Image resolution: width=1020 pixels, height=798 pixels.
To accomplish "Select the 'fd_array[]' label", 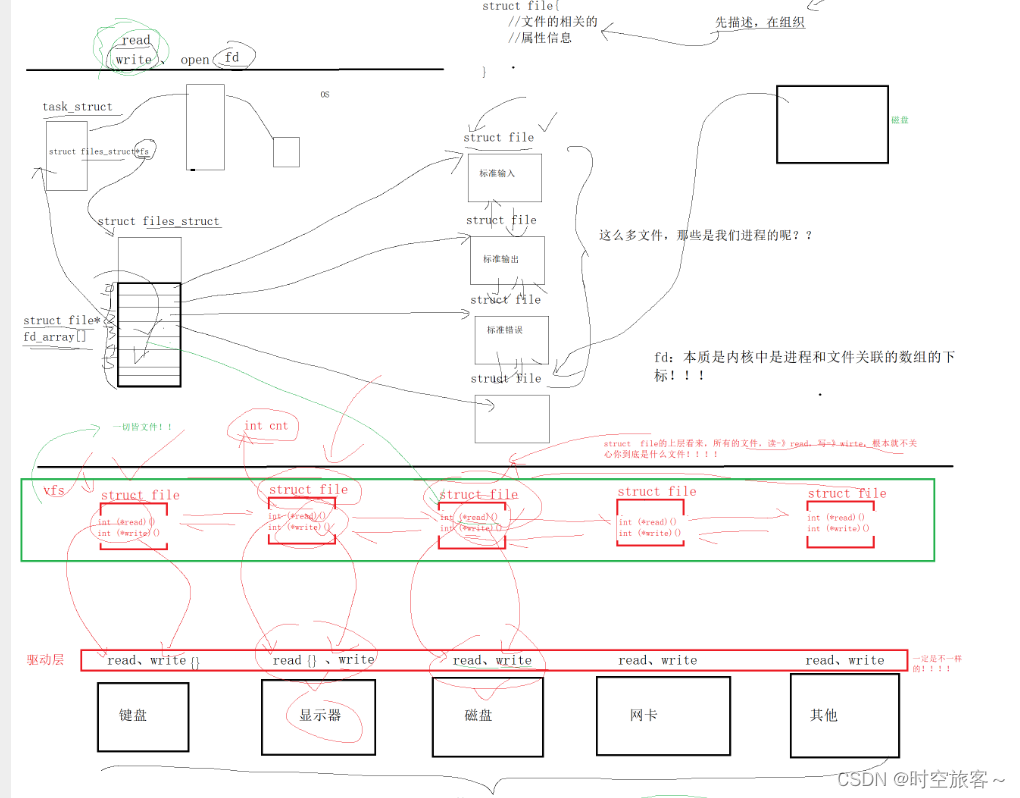I will pyautogui.click(x=54, y=337).
